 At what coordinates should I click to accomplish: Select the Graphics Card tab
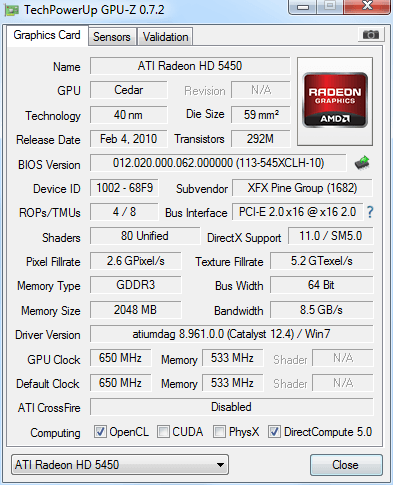(x=47, y=35)
